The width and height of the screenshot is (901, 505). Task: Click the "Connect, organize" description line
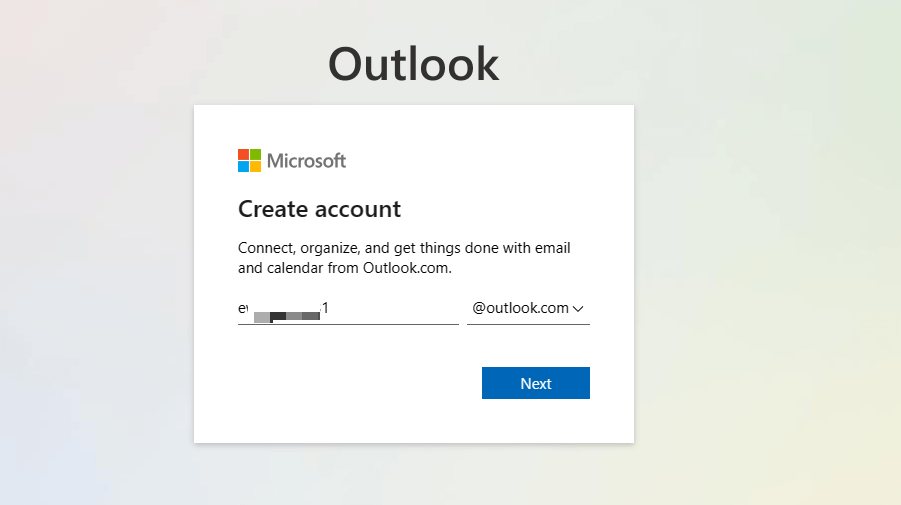click(404, 247)
